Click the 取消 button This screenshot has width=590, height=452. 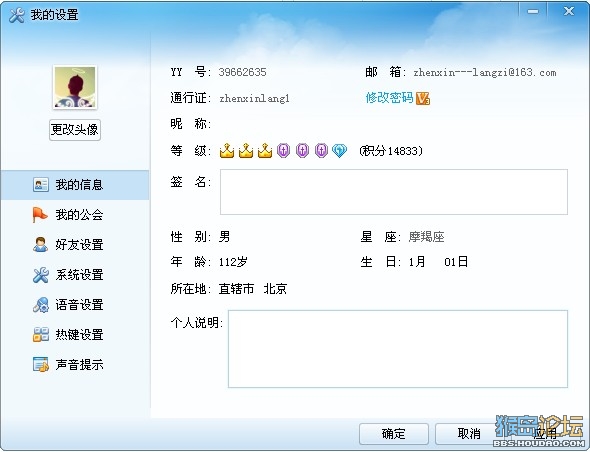coord(469,434)
